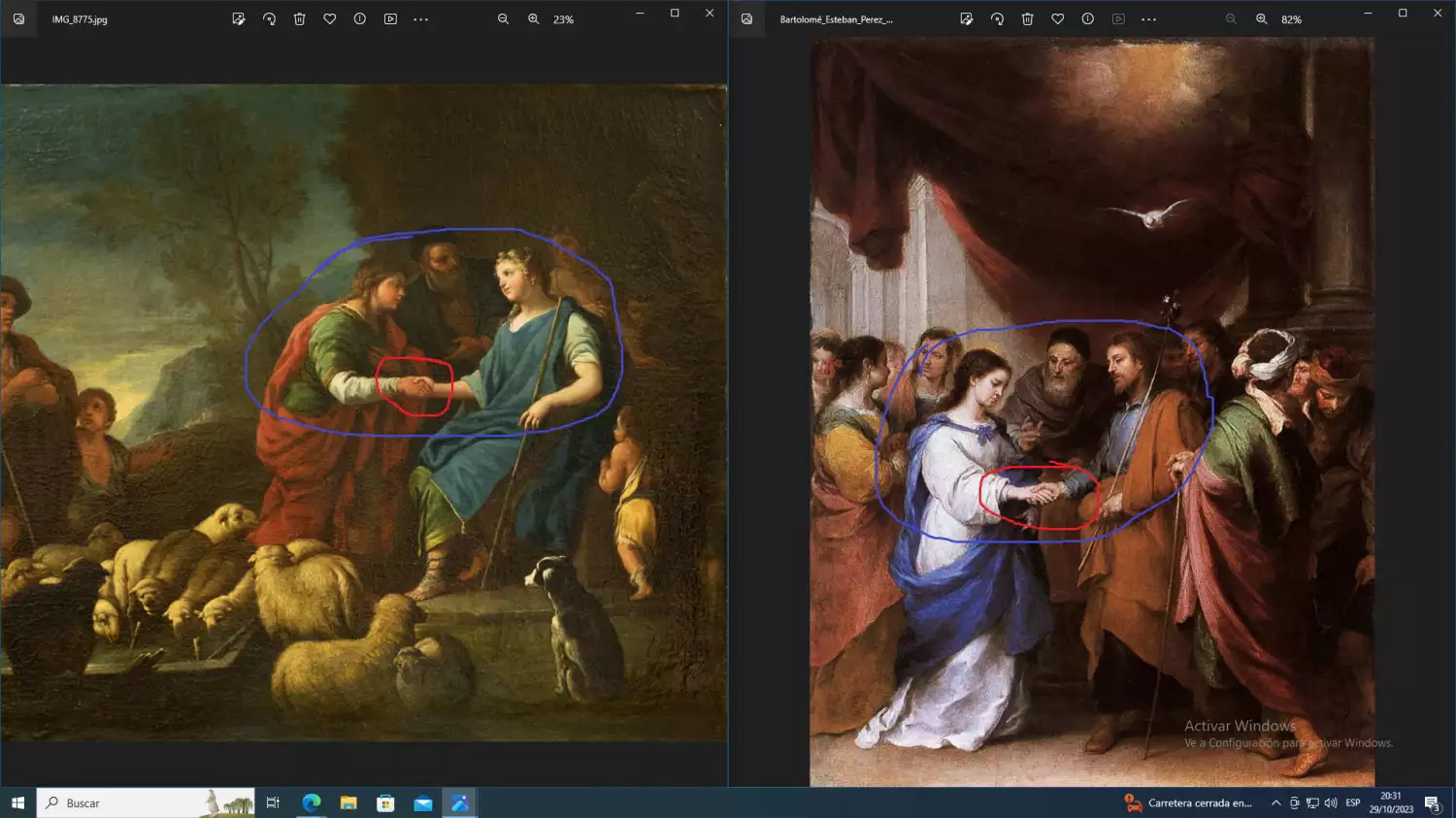1456x818 pixels.
Task: Zoom in on the Bartolomé window
Action: point(1261,19)
